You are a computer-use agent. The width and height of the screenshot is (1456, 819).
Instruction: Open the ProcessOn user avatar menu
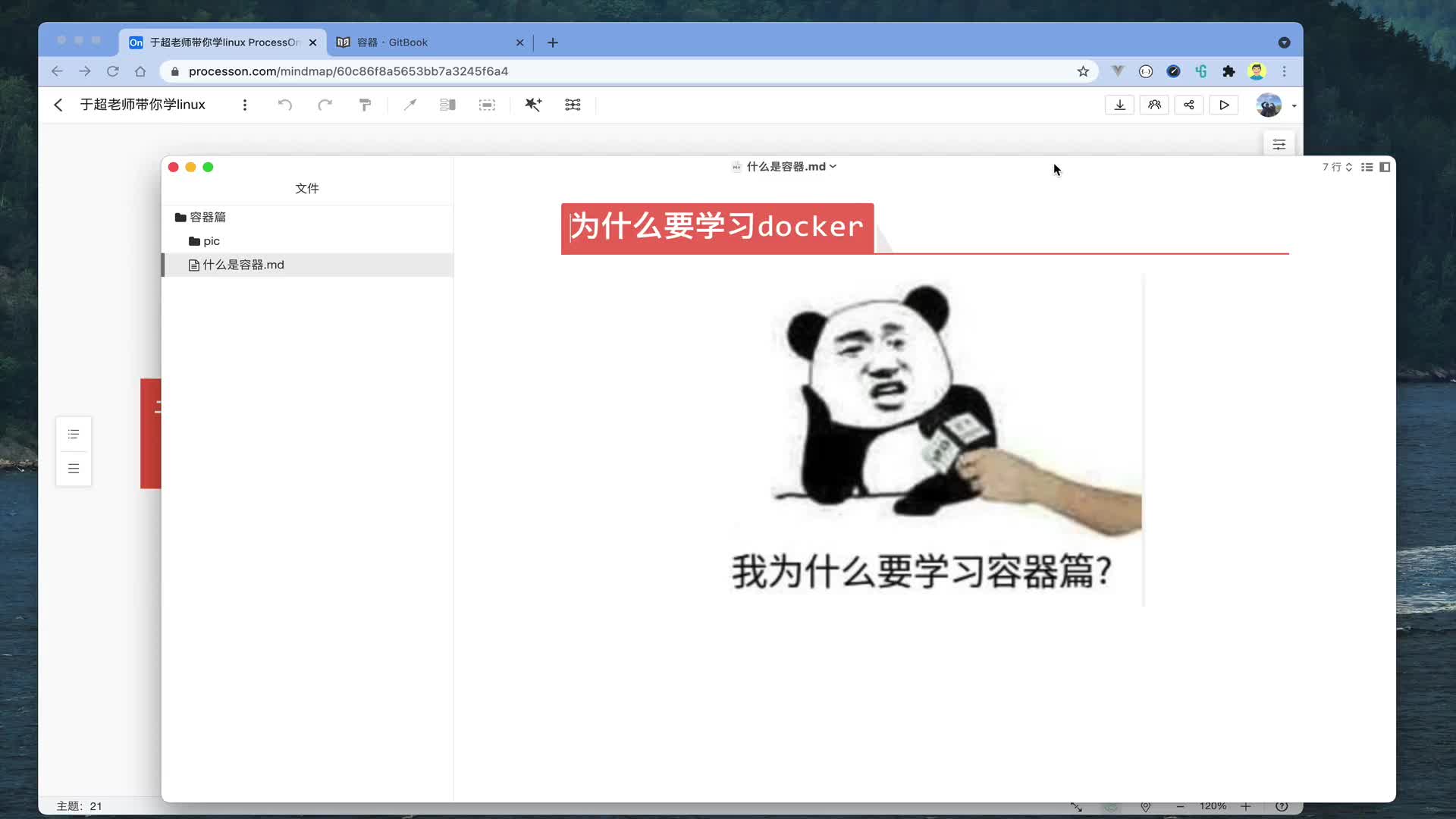pos(1269,105)
